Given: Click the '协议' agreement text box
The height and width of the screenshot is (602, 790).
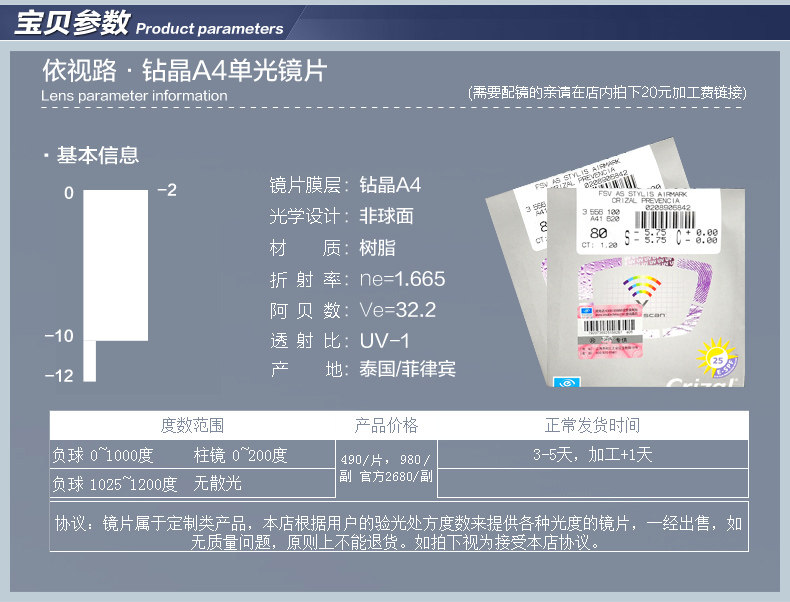Looking at the screenshot, I should (x=399, y=527).
